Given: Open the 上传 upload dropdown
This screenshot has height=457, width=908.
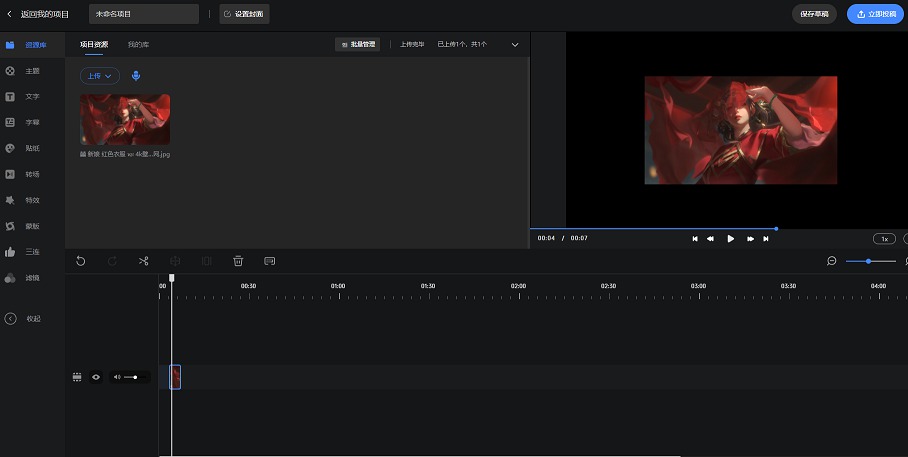Looking at the screenshot, I should [100, 76].
